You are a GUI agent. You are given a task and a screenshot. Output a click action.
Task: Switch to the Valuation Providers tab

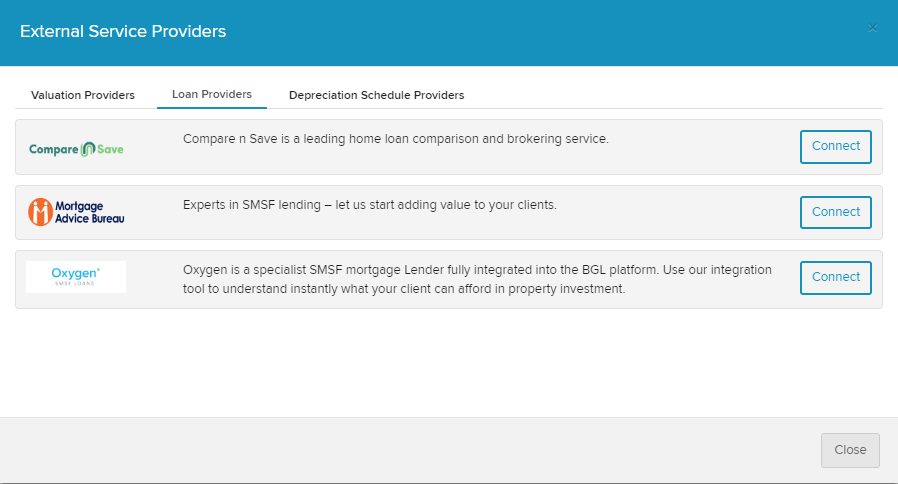83,95
